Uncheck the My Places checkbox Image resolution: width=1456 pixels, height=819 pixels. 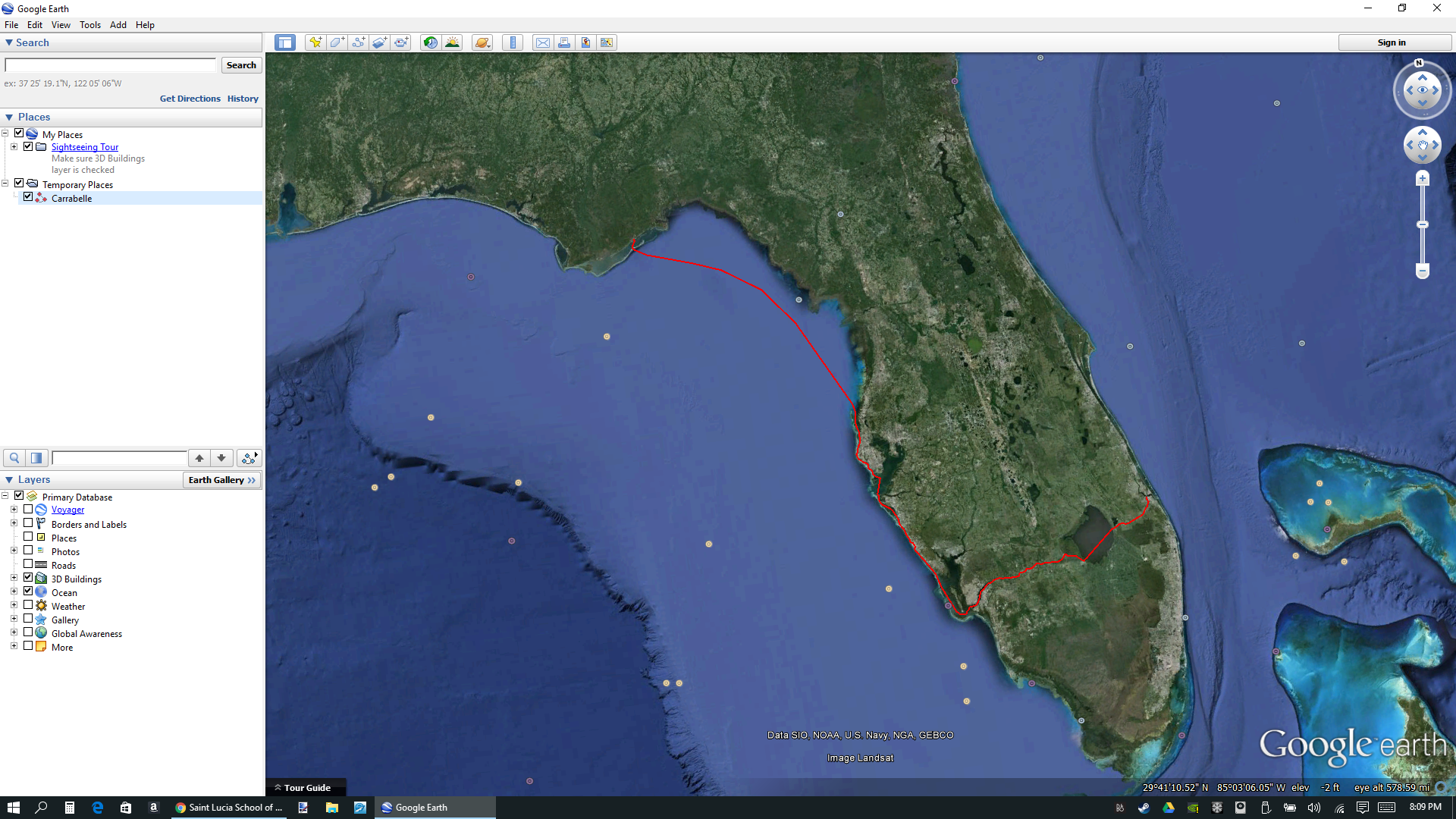tap(19, 133)
